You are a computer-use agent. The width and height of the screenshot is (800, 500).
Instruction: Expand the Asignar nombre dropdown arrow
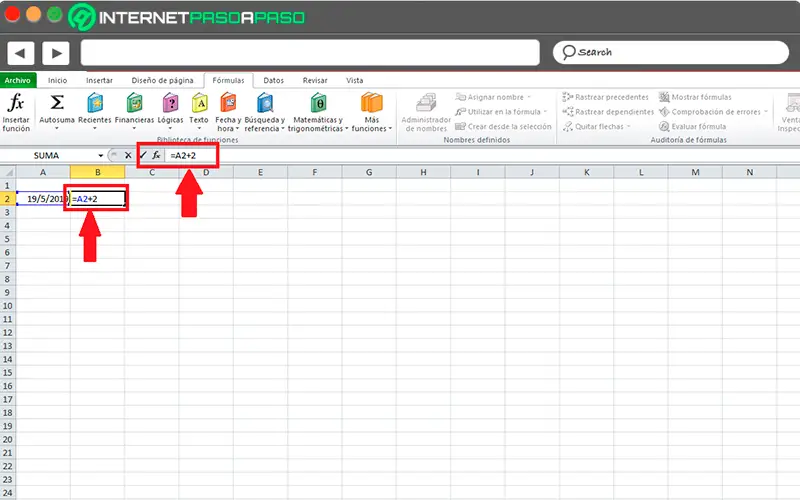tap(529, 97)
